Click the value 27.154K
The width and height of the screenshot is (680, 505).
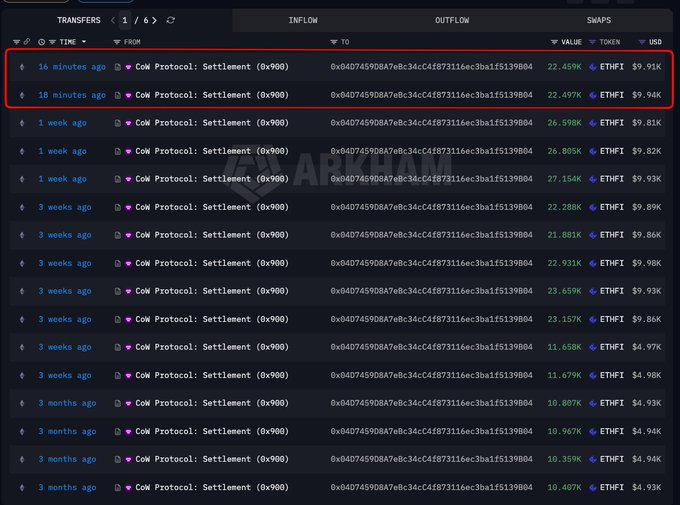point(564,179)
